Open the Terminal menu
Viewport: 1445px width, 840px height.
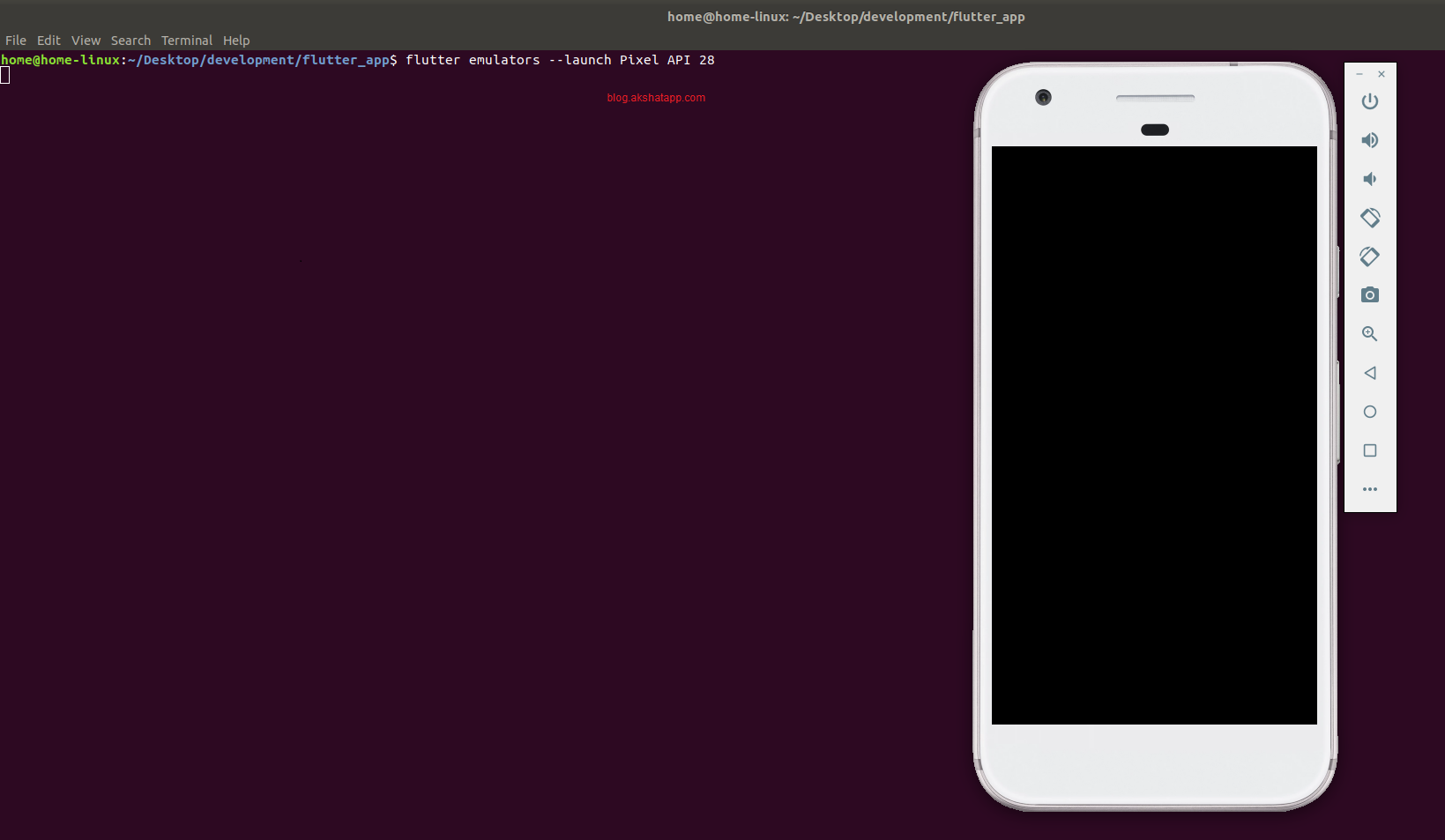(x=186, y=40)
